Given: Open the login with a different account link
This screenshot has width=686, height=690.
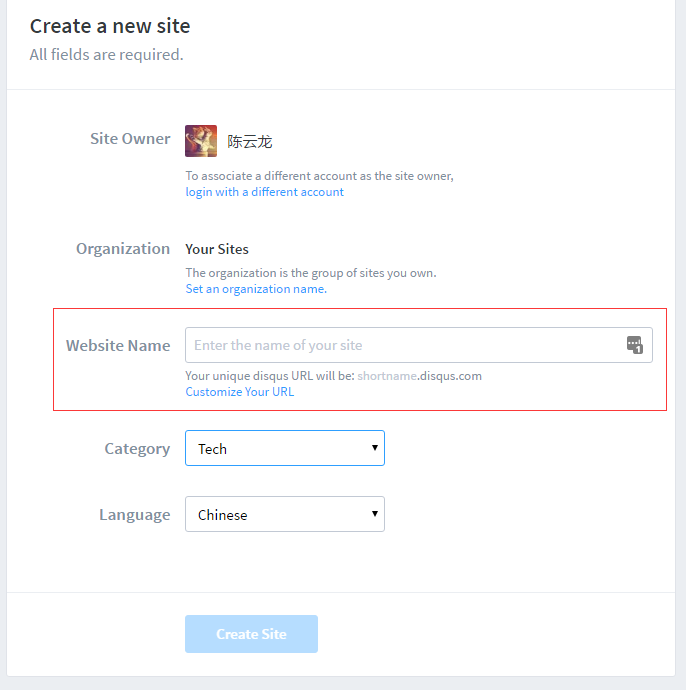Looking at the screenshot, I should point(264,192).
